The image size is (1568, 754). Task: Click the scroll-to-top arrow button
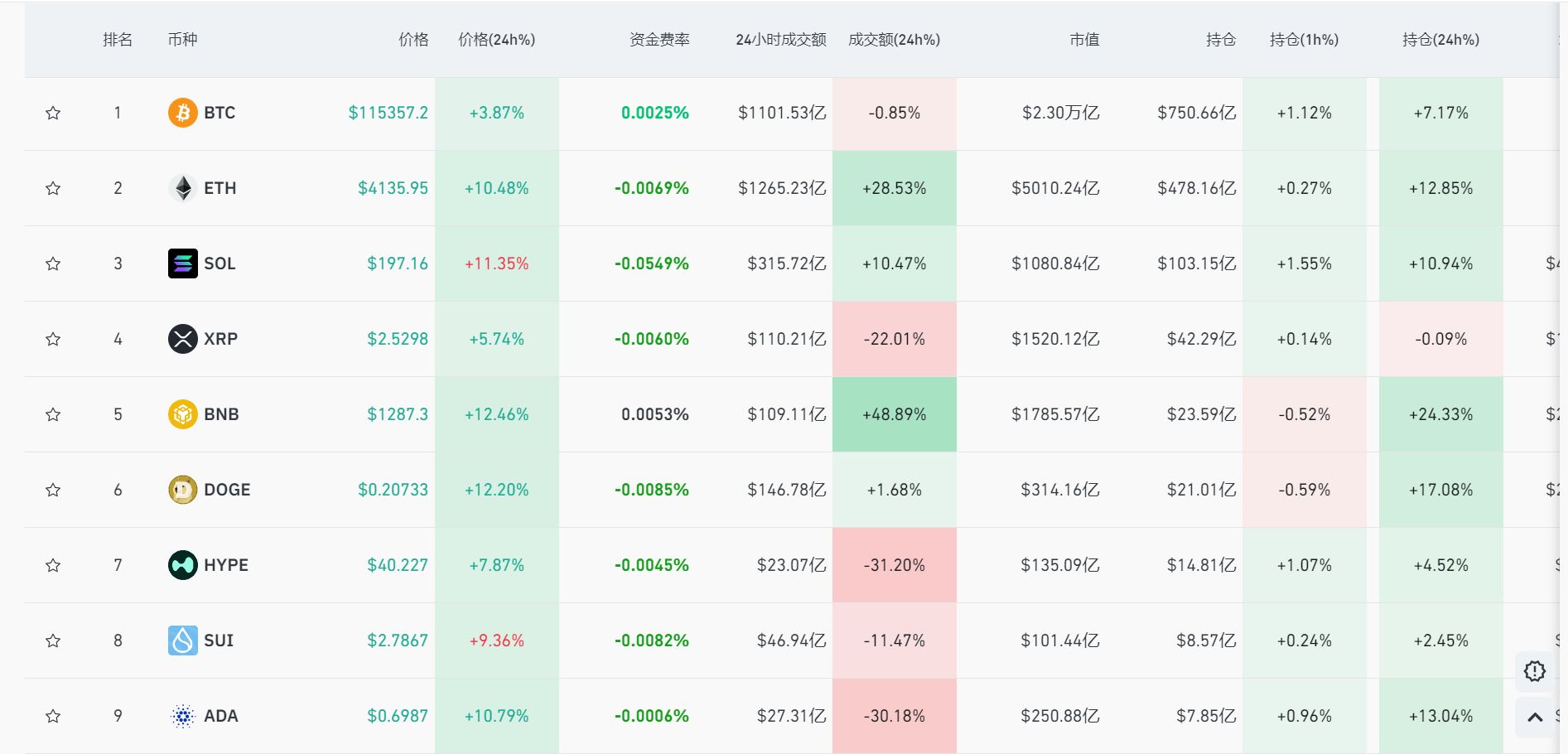tap(1534, 716)
